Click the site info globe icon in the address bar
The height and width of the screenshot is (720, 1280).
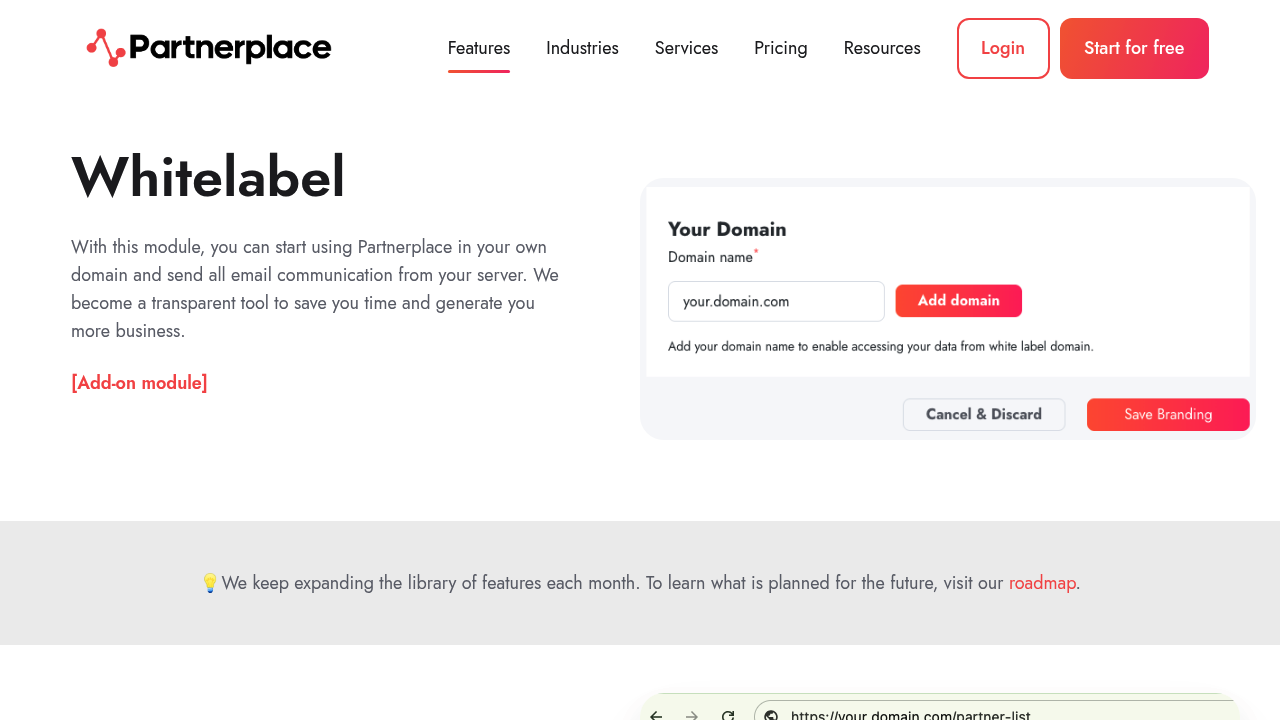tap(771, 716)
